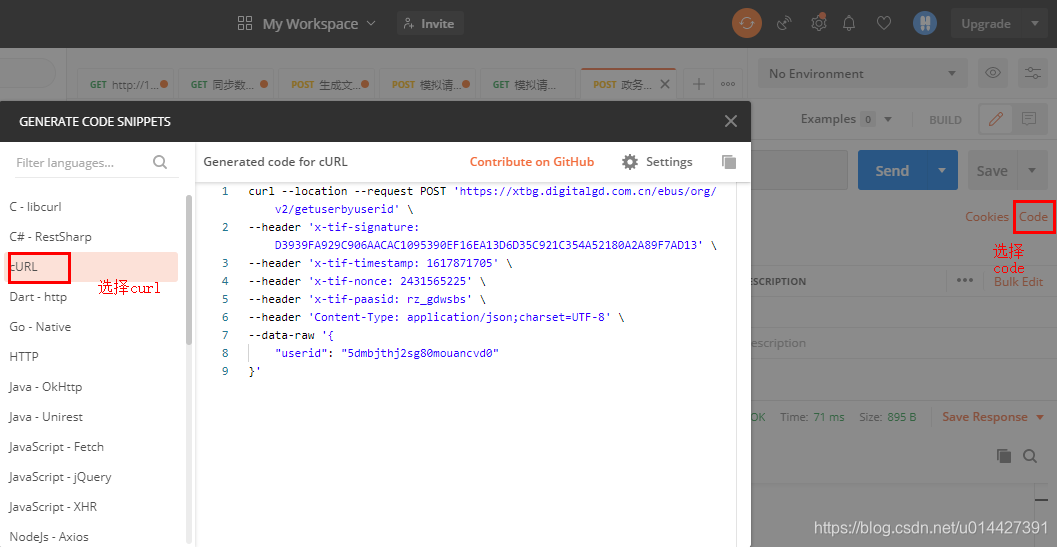Switch to the GET 同步数 tab
Screen dimensions: 1057x547
tap(226, 84)
